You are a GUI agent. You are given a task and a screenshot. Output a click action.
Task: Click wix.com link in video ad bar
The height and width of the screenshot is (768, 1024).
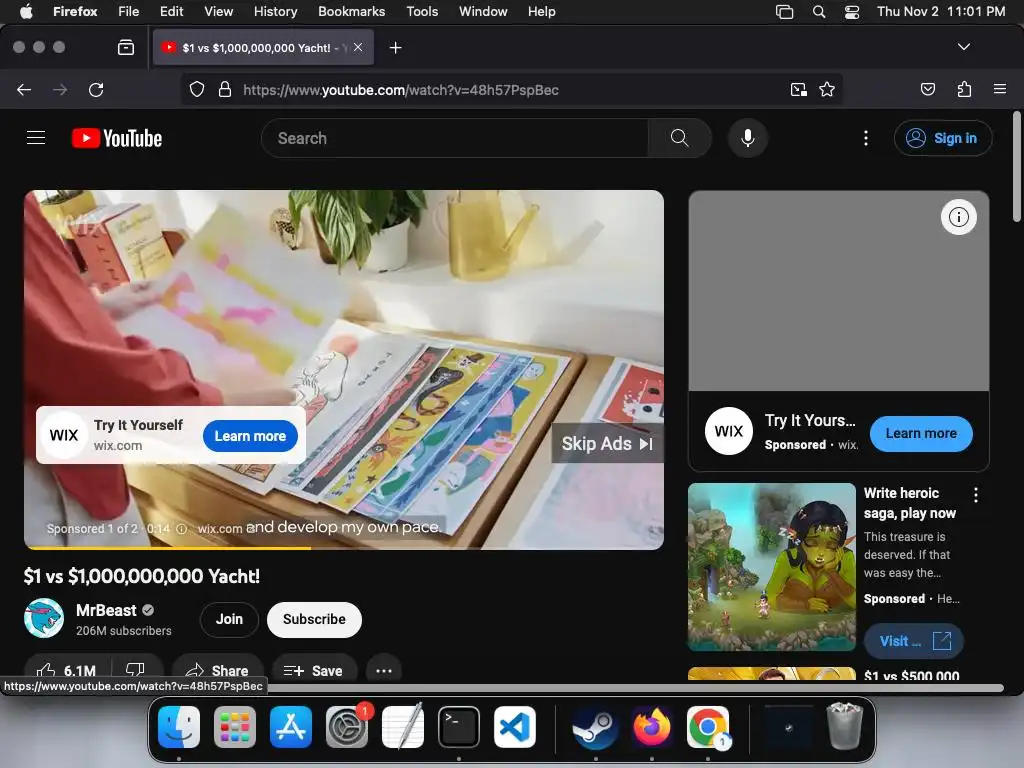click(220, 528)
